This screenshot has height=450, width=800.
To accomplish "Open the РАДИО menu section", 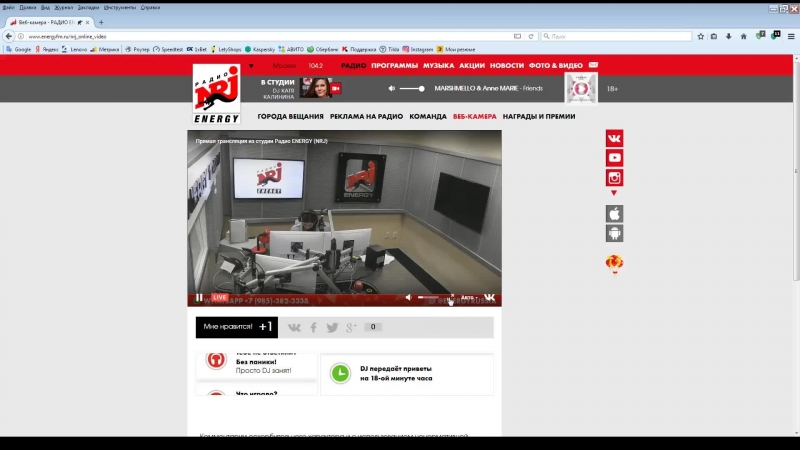I will click(x=354, y=65).
